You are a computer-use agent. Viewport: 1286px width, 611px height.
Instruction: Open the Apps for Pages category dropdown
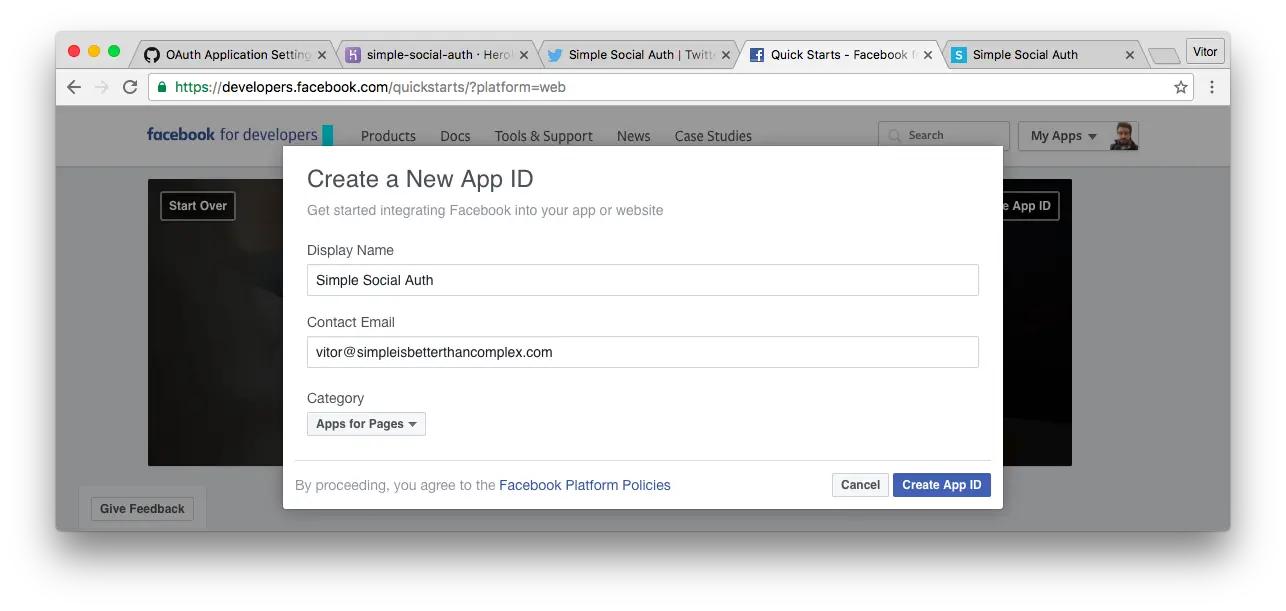click(x=366, y=423)
